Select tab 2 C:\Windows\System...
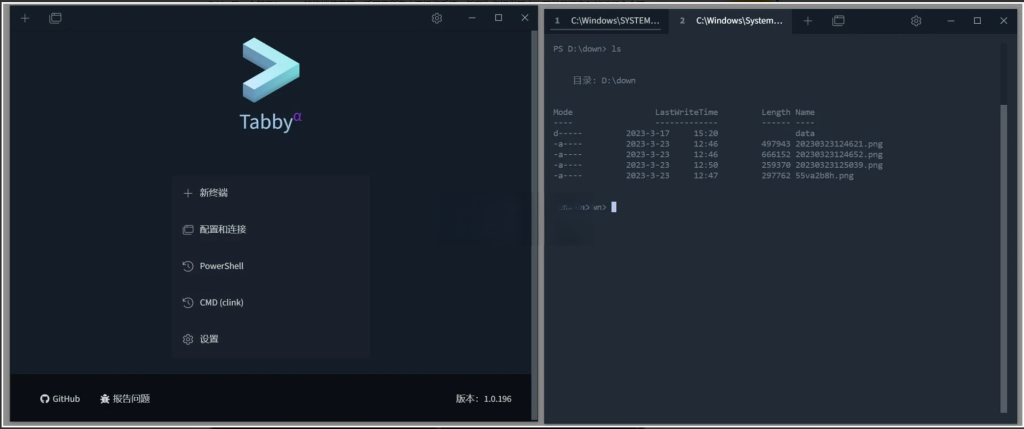 pyautogui.click(x=731, y=21)
